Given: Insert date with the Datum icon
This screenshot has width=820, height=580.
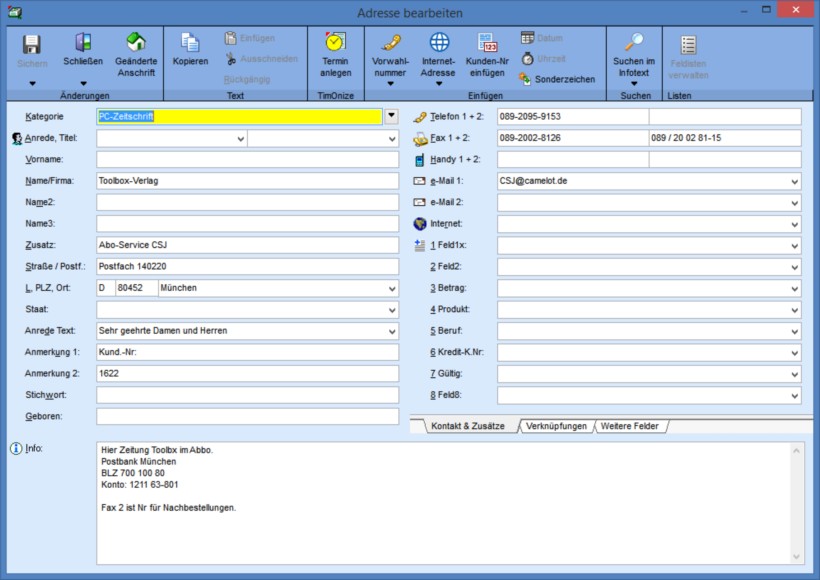Looking at the screenshot, I should [x=527, y=38].
